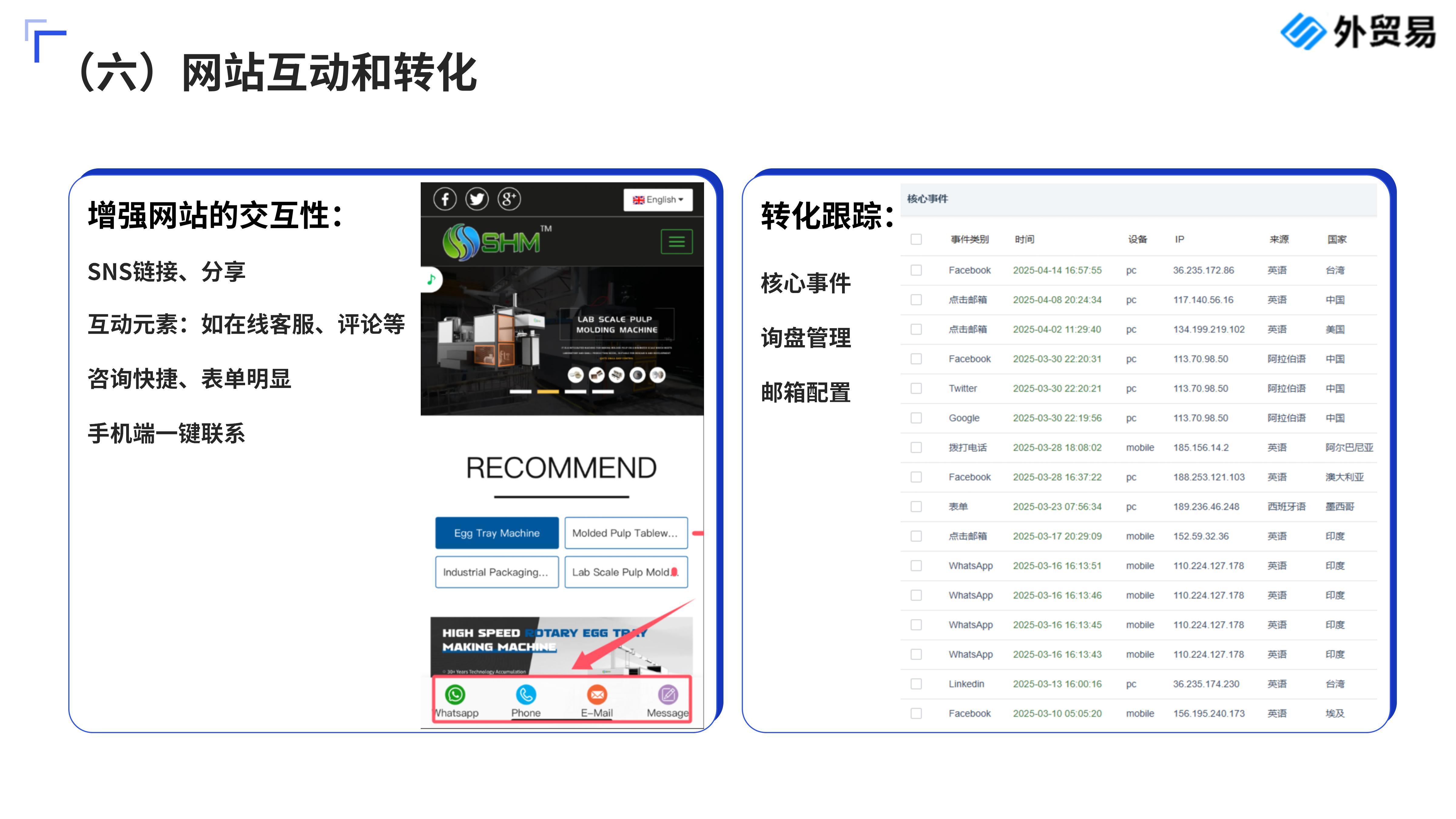Click IP 117.140.56.16 cell
1456x819 pixels.
point(1203,300)
